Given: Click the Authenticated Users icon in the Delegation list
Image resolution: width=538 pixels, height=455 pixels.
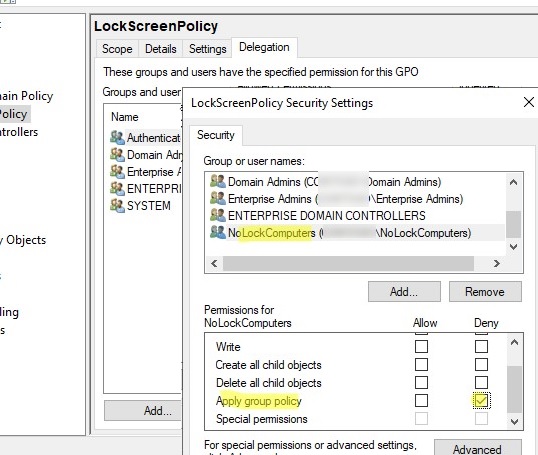Looking at the screenshot, I should [x=117, y=138].
